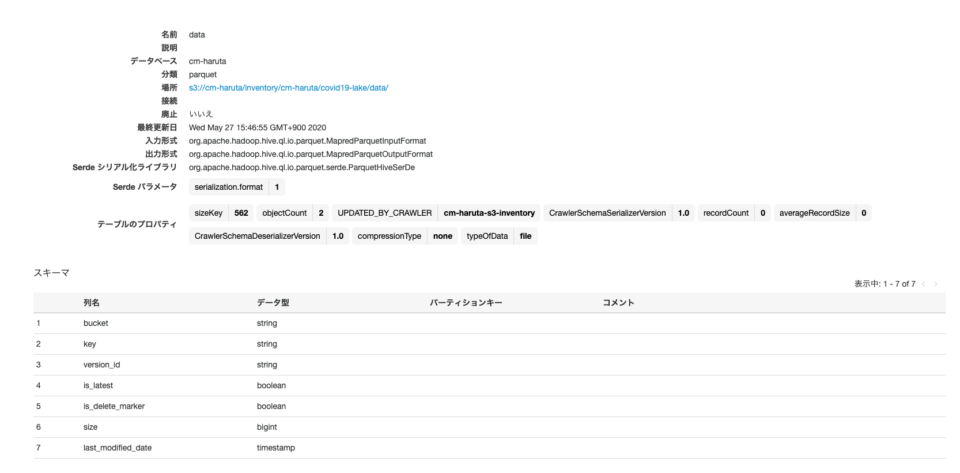Click the classification value 'parquet'
This screenshot has height=473, width=960.
tap(203, 75)
